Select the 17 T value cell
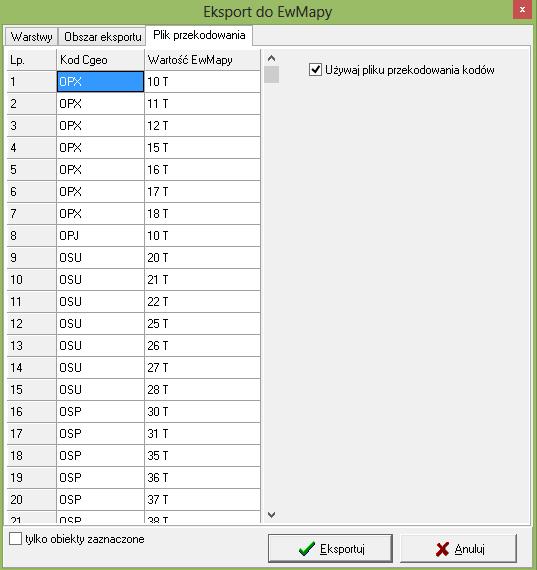The image size is (537, 570). pyautogui.click(x=203, y=192)
